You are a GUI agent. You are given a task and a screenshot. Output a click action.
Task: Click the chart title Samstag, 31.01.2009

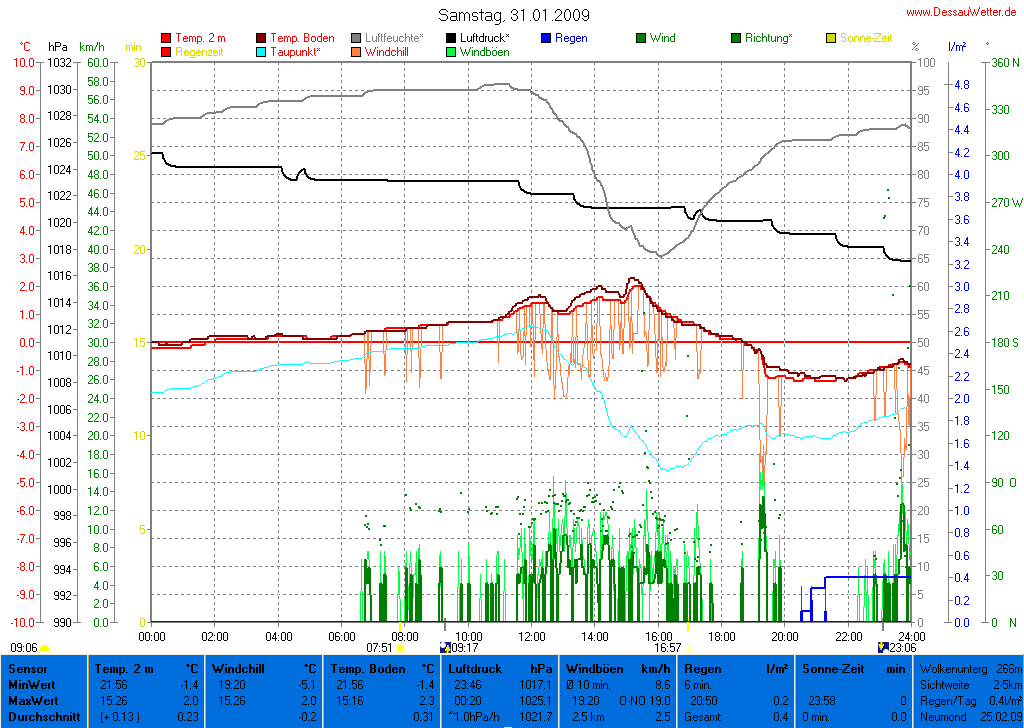click(x=514, y=15)
